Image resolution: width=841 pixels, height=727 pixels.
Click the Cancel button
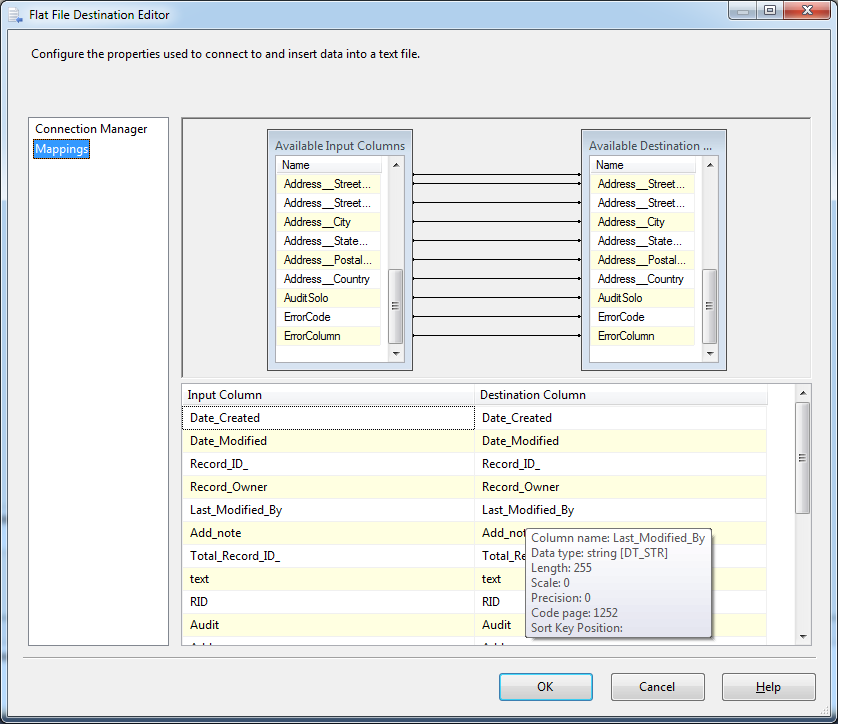click(659, 688)
